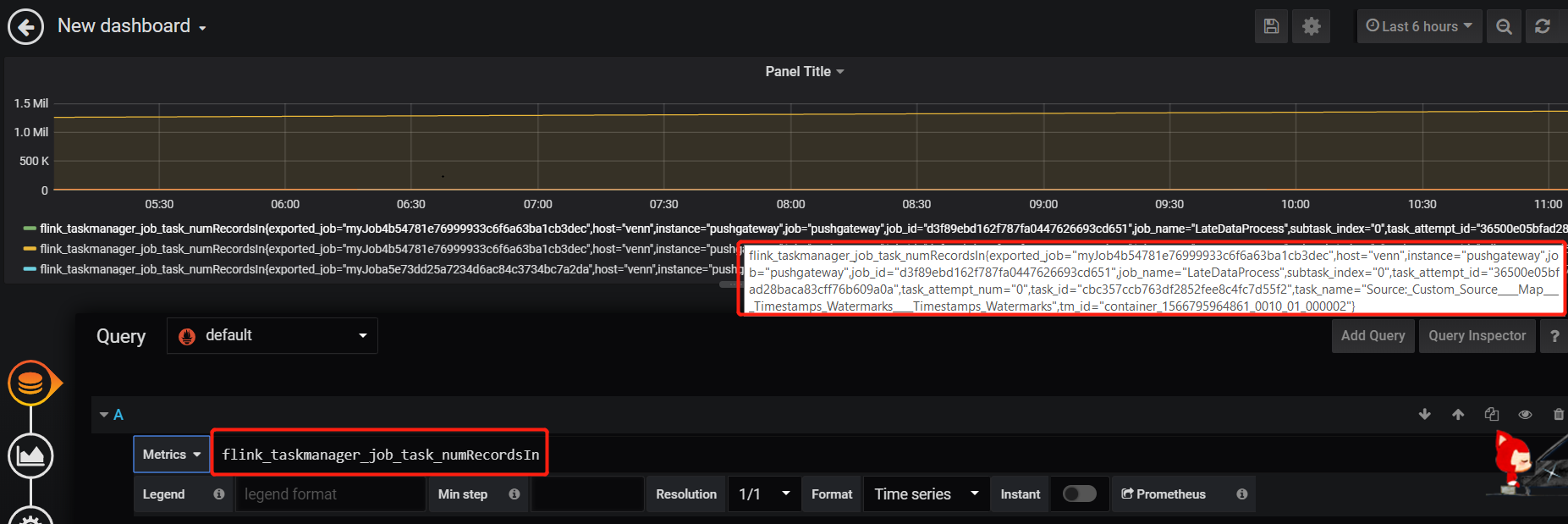Open the Prometheus link

pos(1164,494)
